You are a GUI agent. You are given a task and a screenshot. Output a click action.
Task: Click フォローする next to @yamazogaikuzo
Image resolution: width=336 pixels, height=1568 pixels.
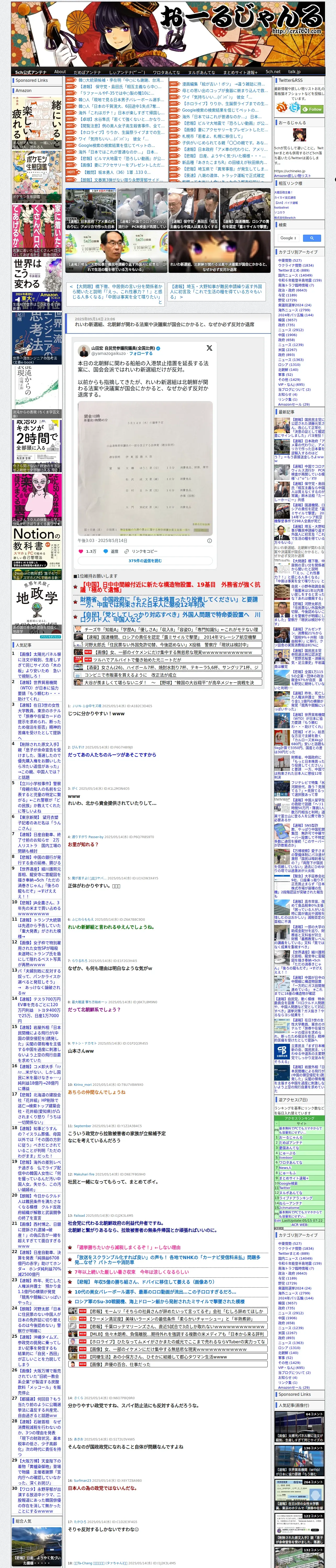coord(141,353)
